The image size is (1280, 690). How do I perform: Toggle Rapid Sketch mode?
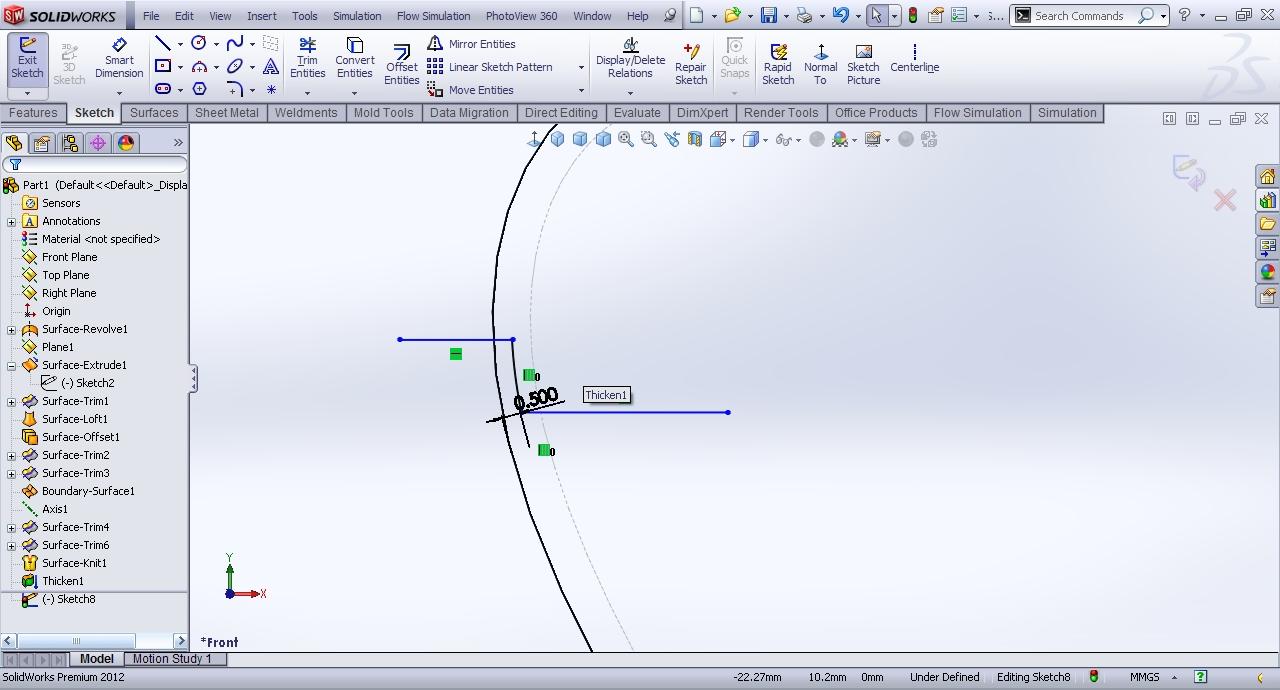click(x=778, y=62)
